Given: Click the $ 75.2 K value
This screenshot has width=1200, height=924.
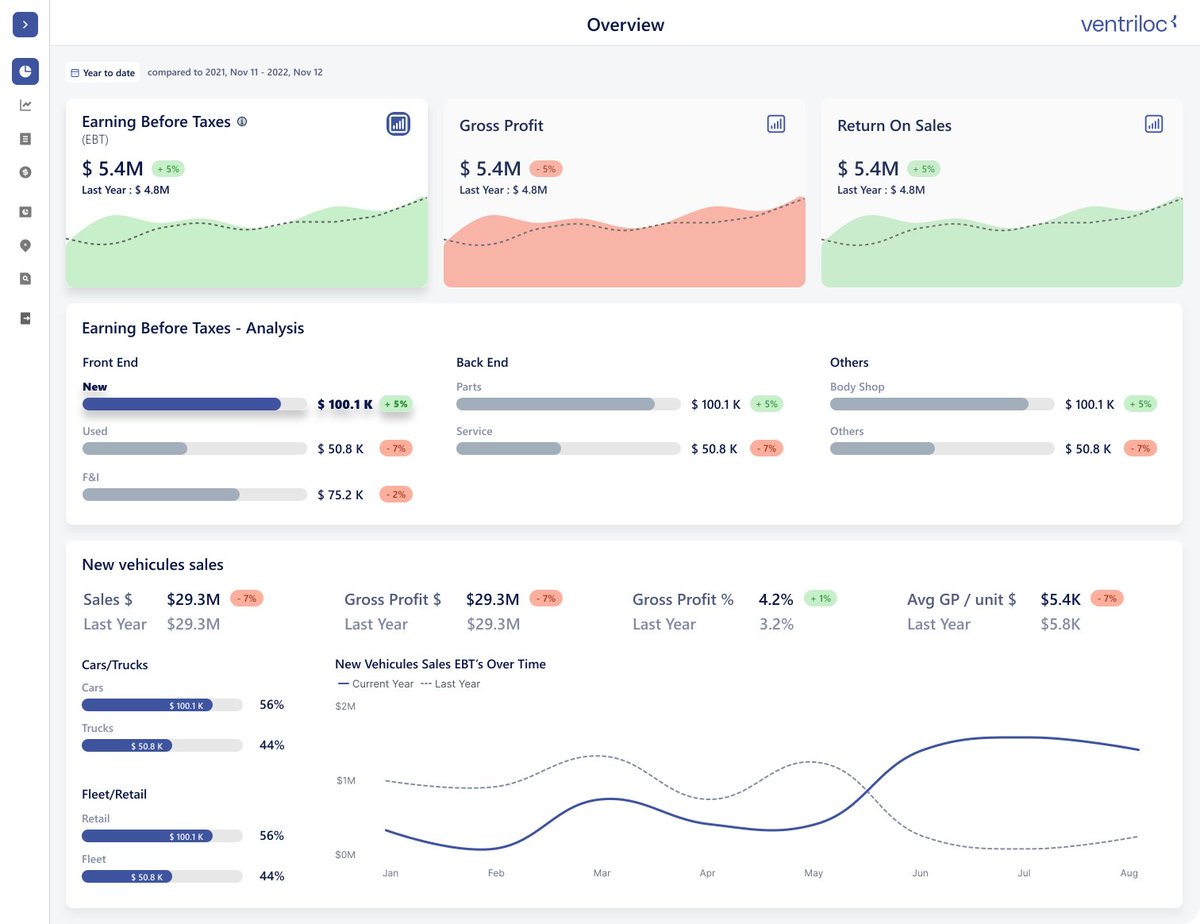Looking at the screenshot, I should [x=340, y=494].
